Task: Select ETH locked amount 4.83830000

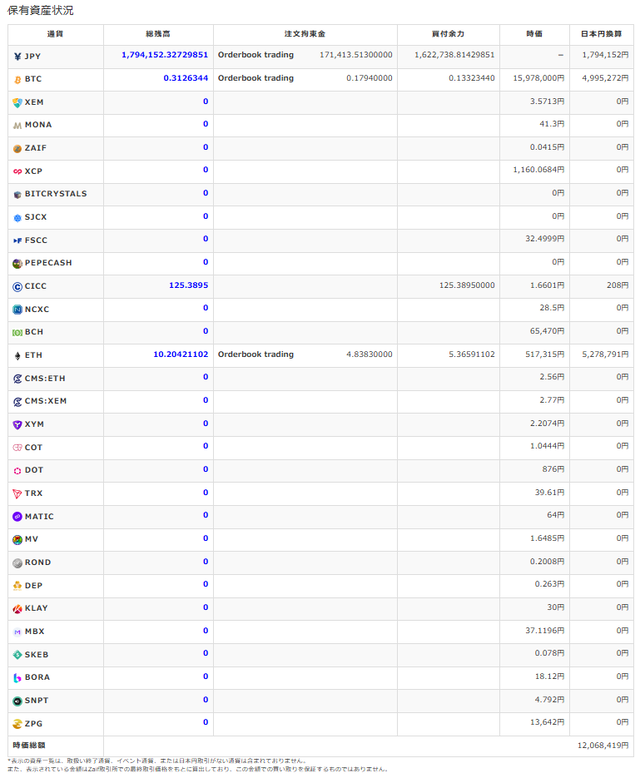Action: point(369,354)
